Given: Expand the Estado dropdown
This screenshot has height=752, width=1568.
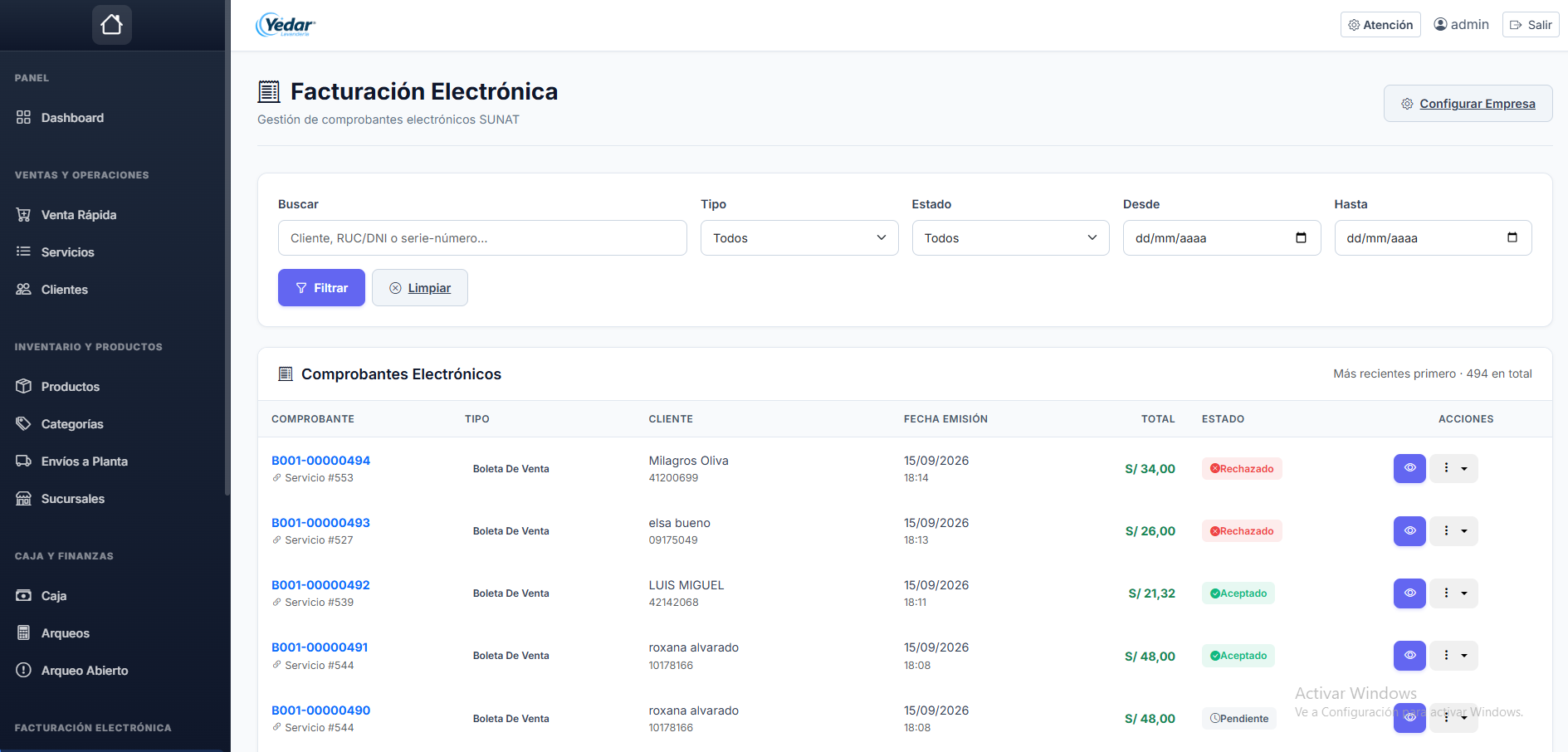Looking at the screenshot, I should [1010, 238].
